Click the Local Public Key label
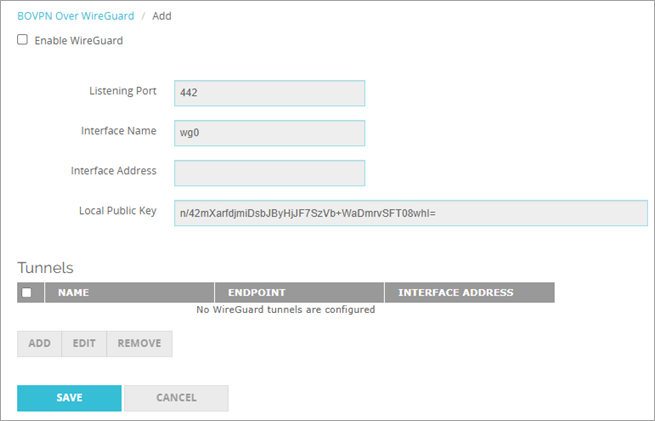Image resolution: width=655 pixels, height=421 pixels. click(x=118, y=211)
